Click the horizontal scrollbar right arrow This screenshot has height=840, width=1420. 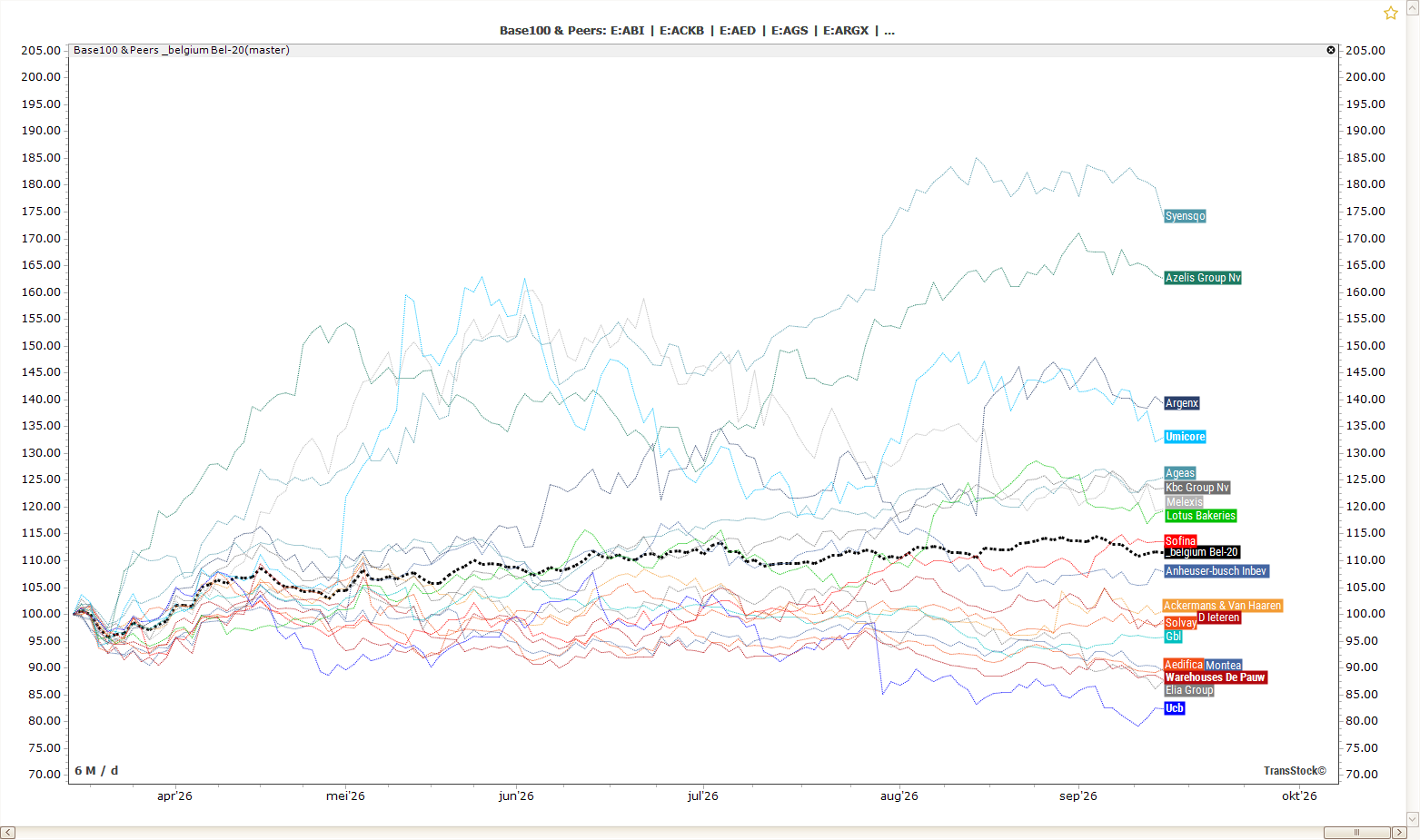tap(1398, 833)
